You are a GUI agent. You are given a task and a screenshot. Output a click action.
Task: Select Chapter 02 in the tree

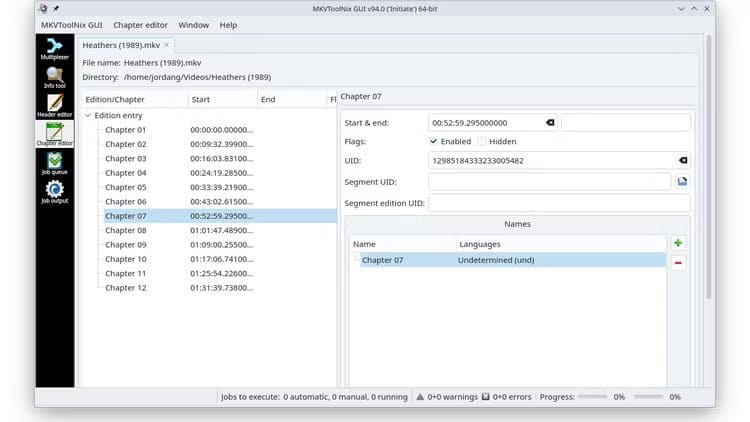pyautogui.click(x=125, y=144)
